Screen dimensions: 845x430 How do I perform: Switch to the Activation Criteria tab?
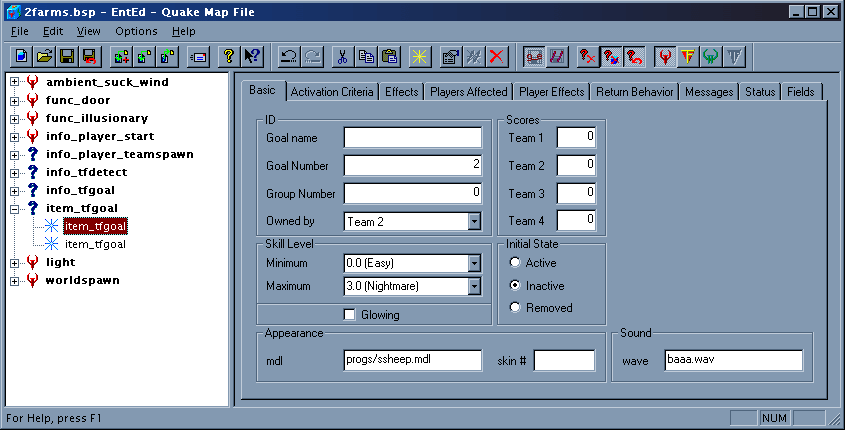pyautogui.click(x=332, y=92)
